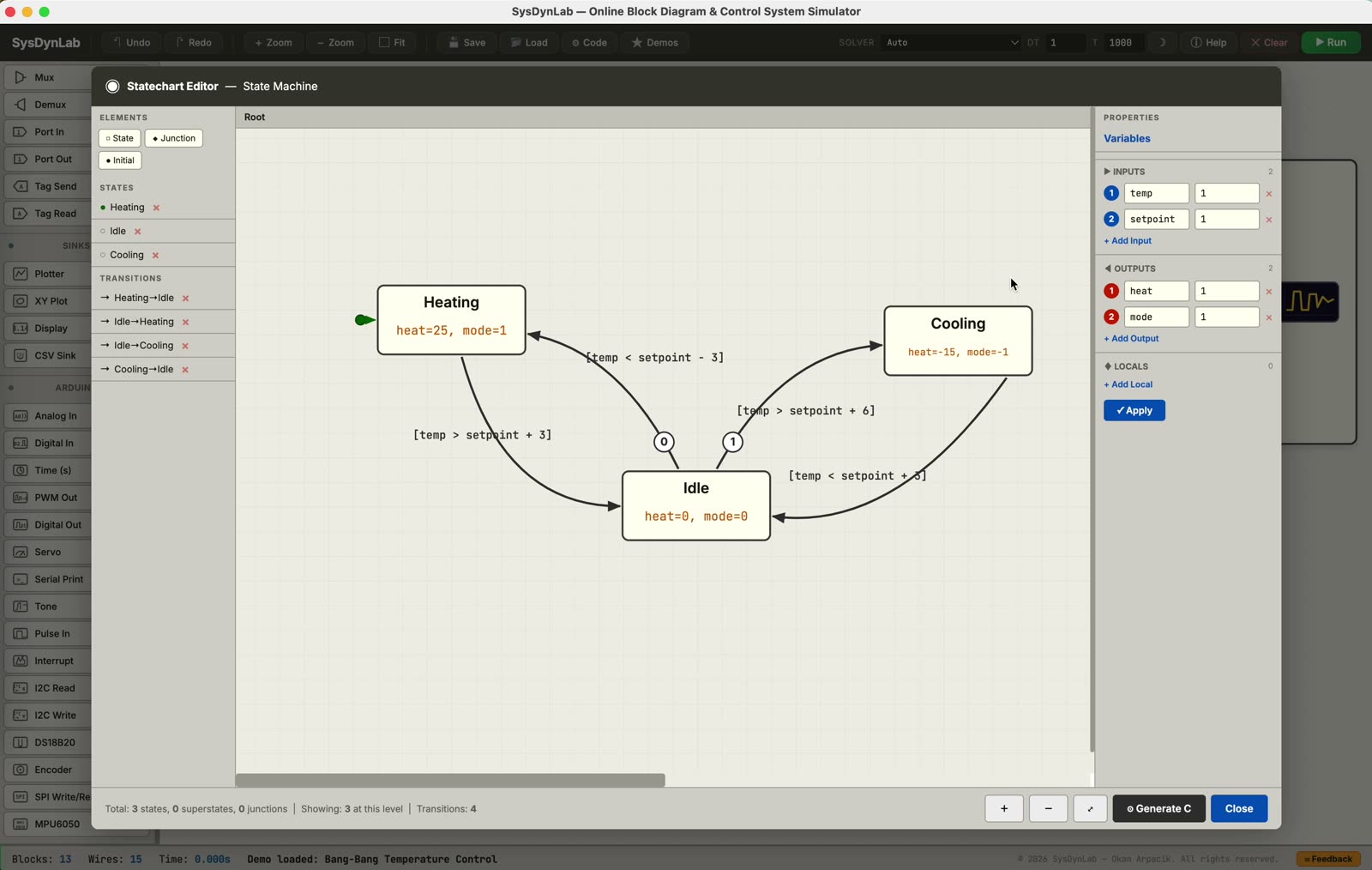The width and height of the screenshot is (1372, 870).
Task: Select the Heating state box
Action: tap(451, 320)
